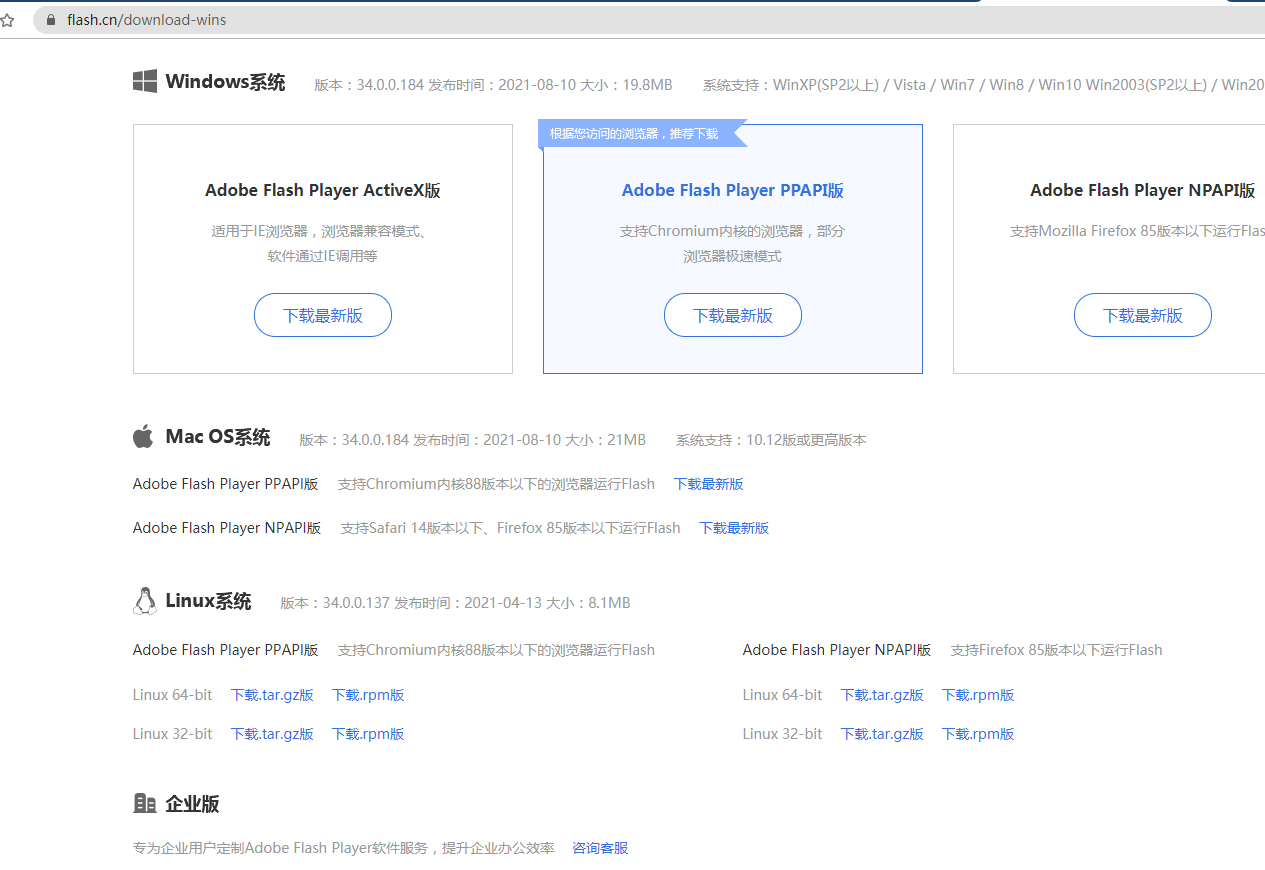Click the bookmark star icon in address bar

7,20
